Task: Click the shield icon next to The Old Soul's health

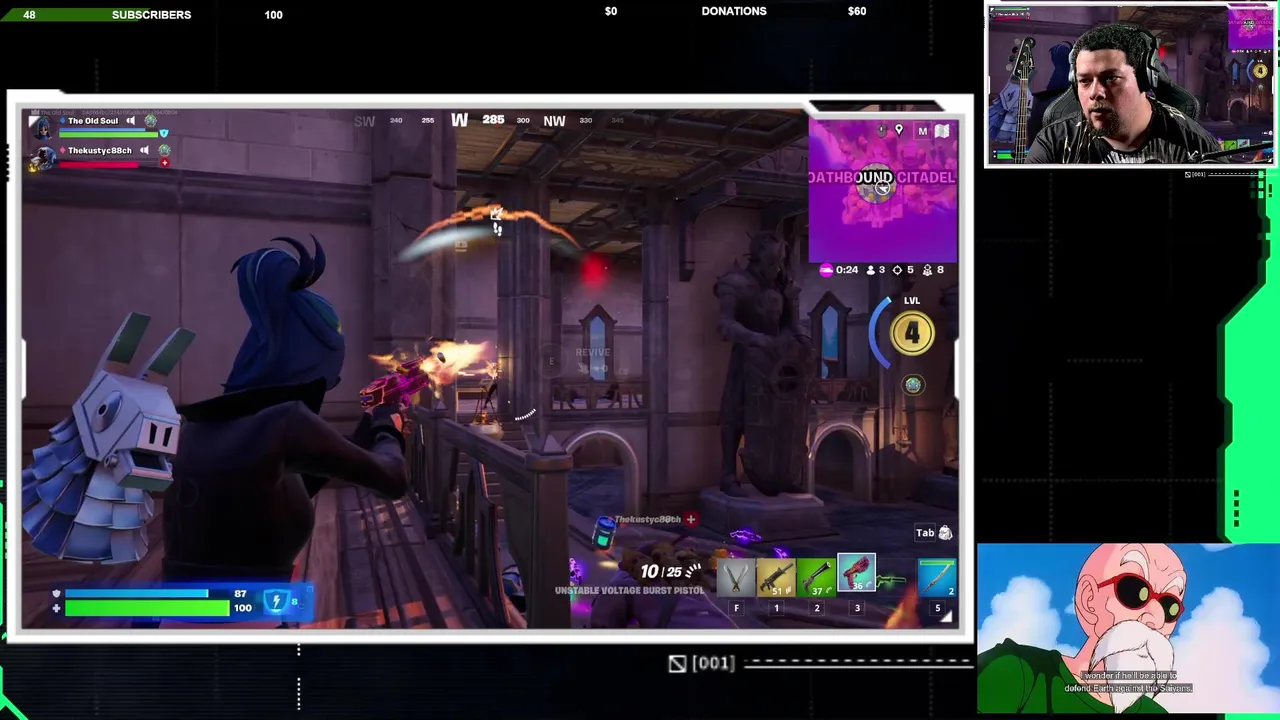Action: [x=164, y=133]
